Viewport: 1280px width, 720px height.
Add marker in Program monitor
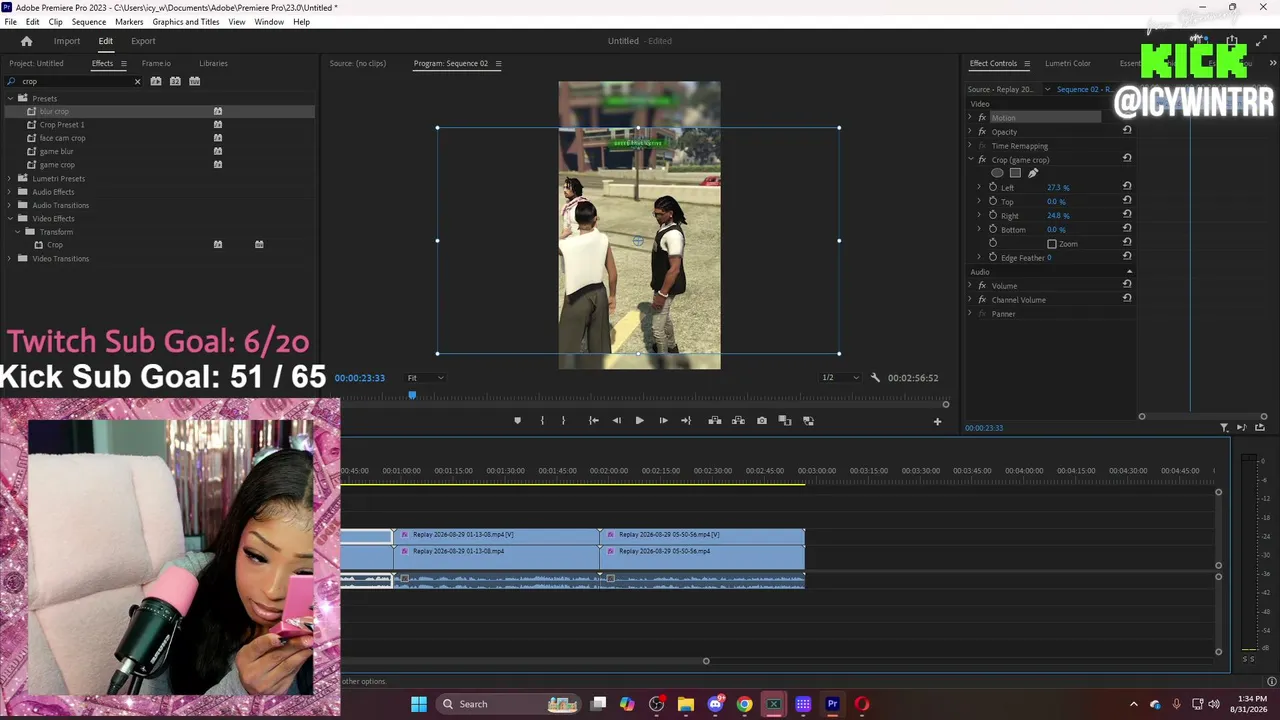click(517, 421)
